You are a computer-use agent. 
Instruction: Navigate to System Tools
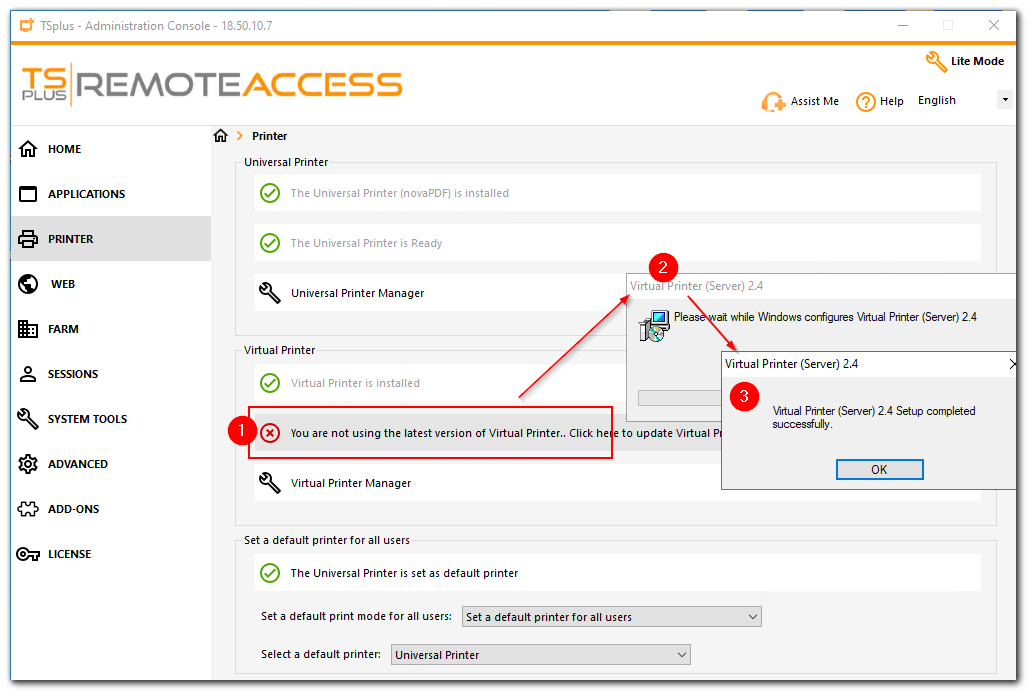coord(86,419)
